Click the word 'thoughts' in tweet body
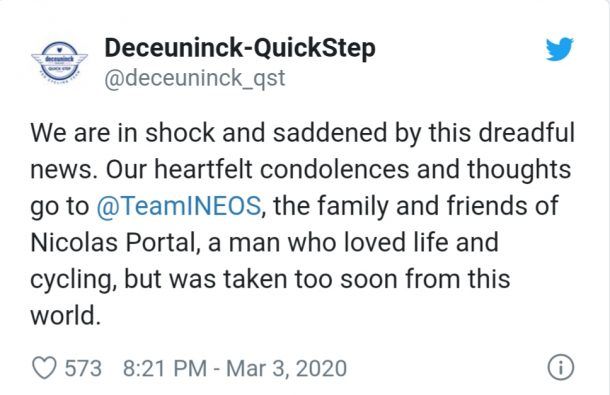610x395 pixels. [x=519, y=170]
